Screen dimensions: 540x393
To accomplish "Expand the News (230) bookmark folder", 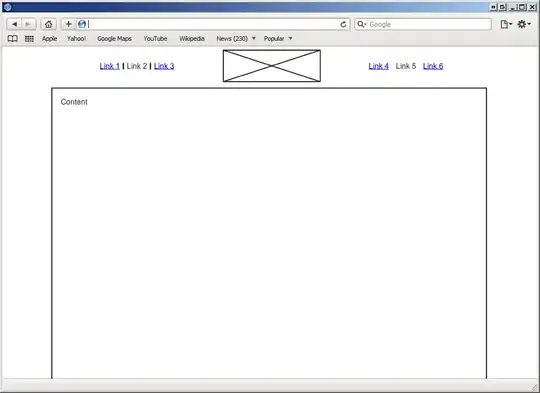I will pyautogui.click(x=236, y=39).
